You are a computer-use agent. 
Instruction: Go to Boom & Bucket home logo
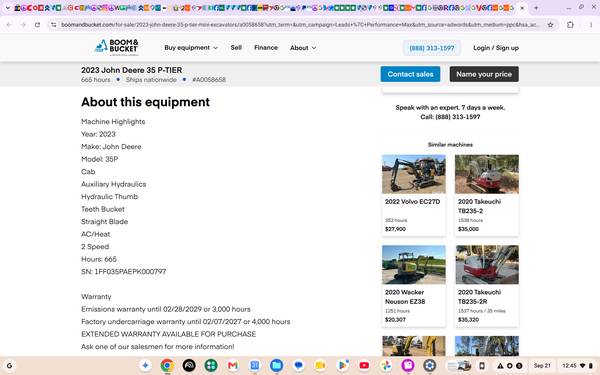point(116,47)
